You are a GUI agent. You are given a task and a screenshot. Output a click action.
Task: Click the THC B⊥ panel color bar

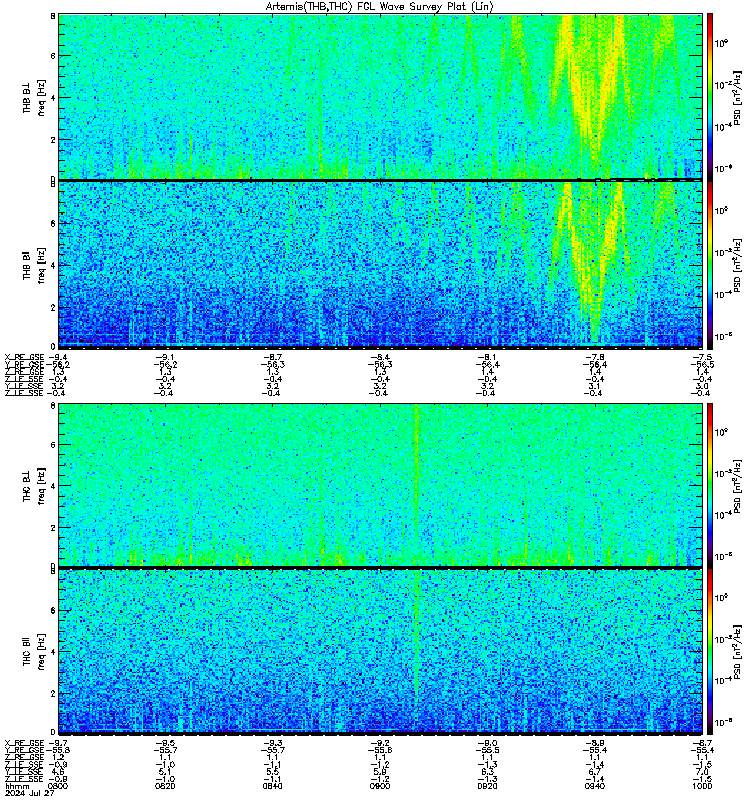coord(710,485)
